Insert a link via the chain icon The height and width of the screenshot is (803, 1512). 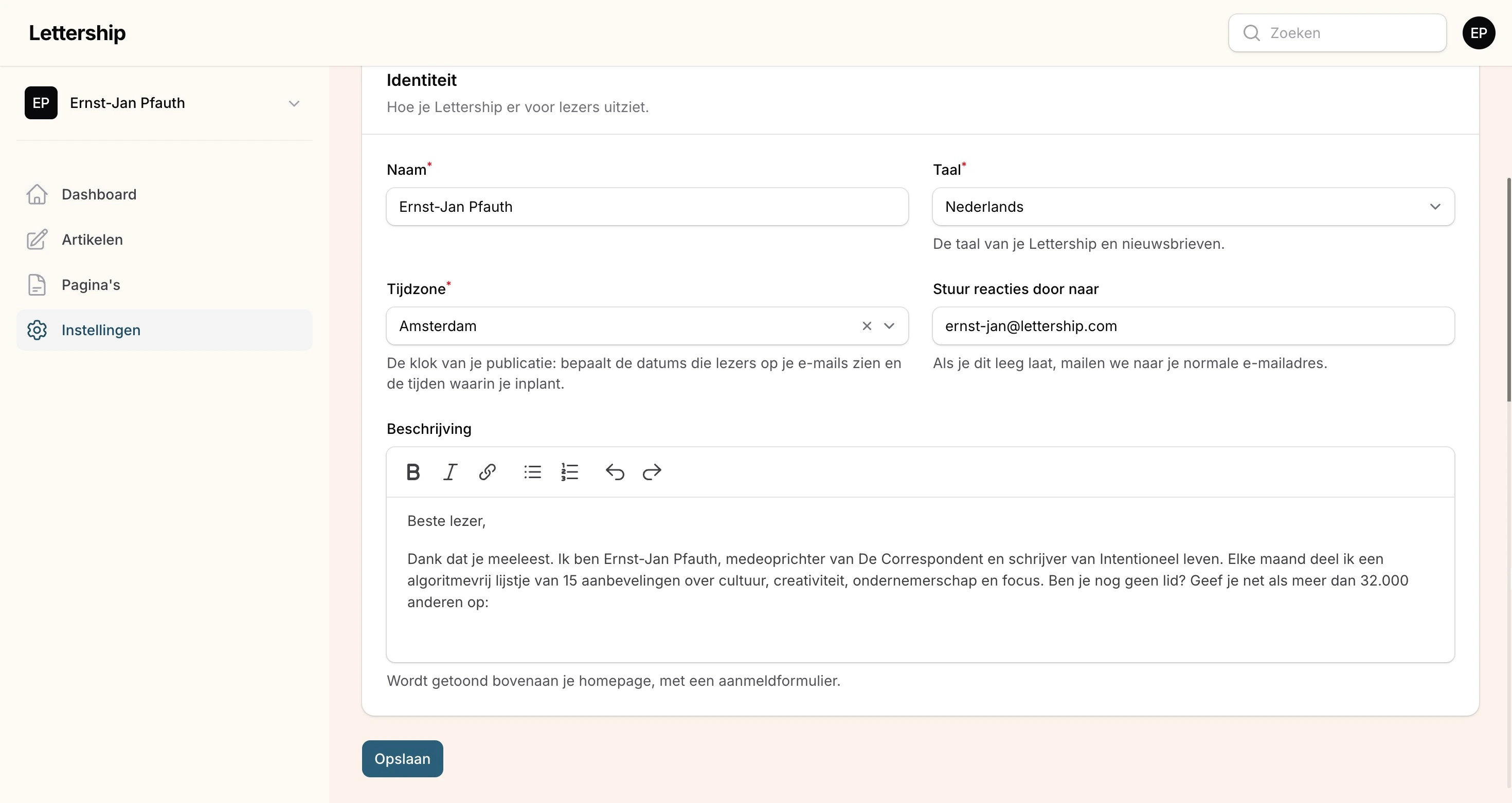(487, 471)
